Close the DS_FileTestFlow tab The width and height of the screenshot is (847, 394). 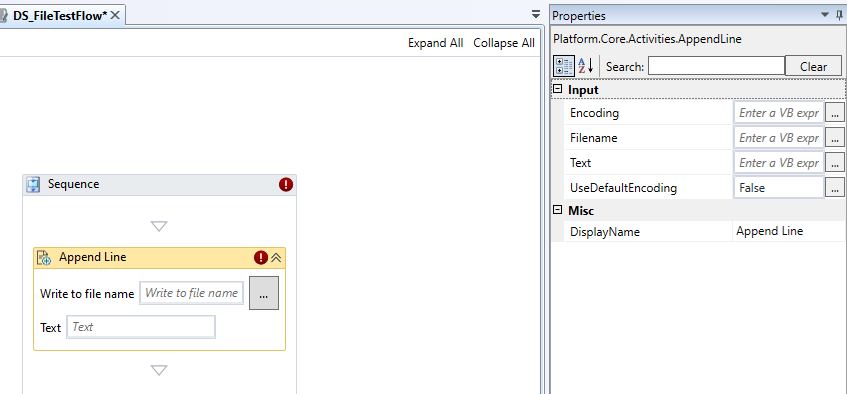pos(115,16)
